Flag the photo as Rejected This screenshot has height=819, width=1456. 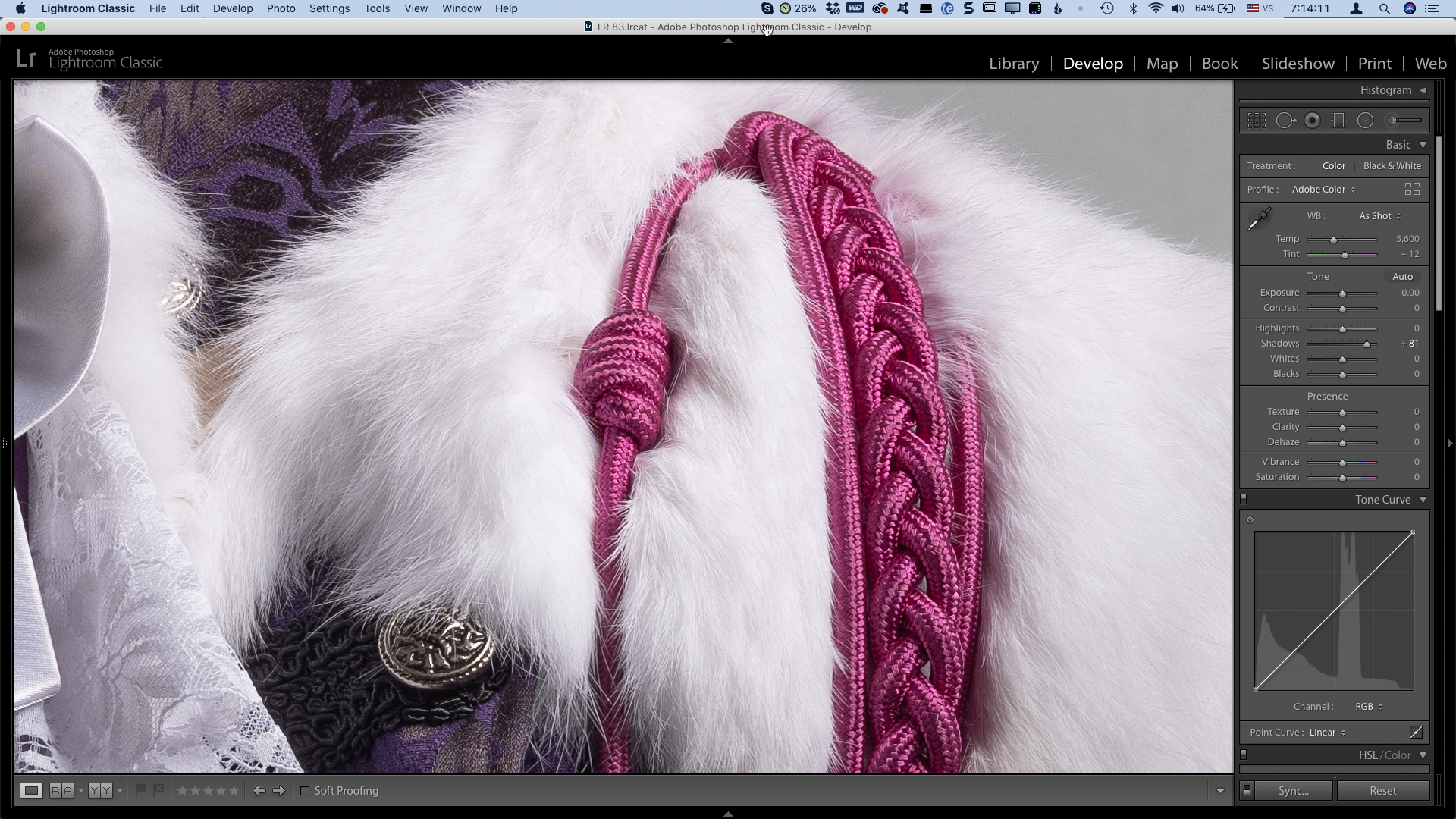[158, 790]
